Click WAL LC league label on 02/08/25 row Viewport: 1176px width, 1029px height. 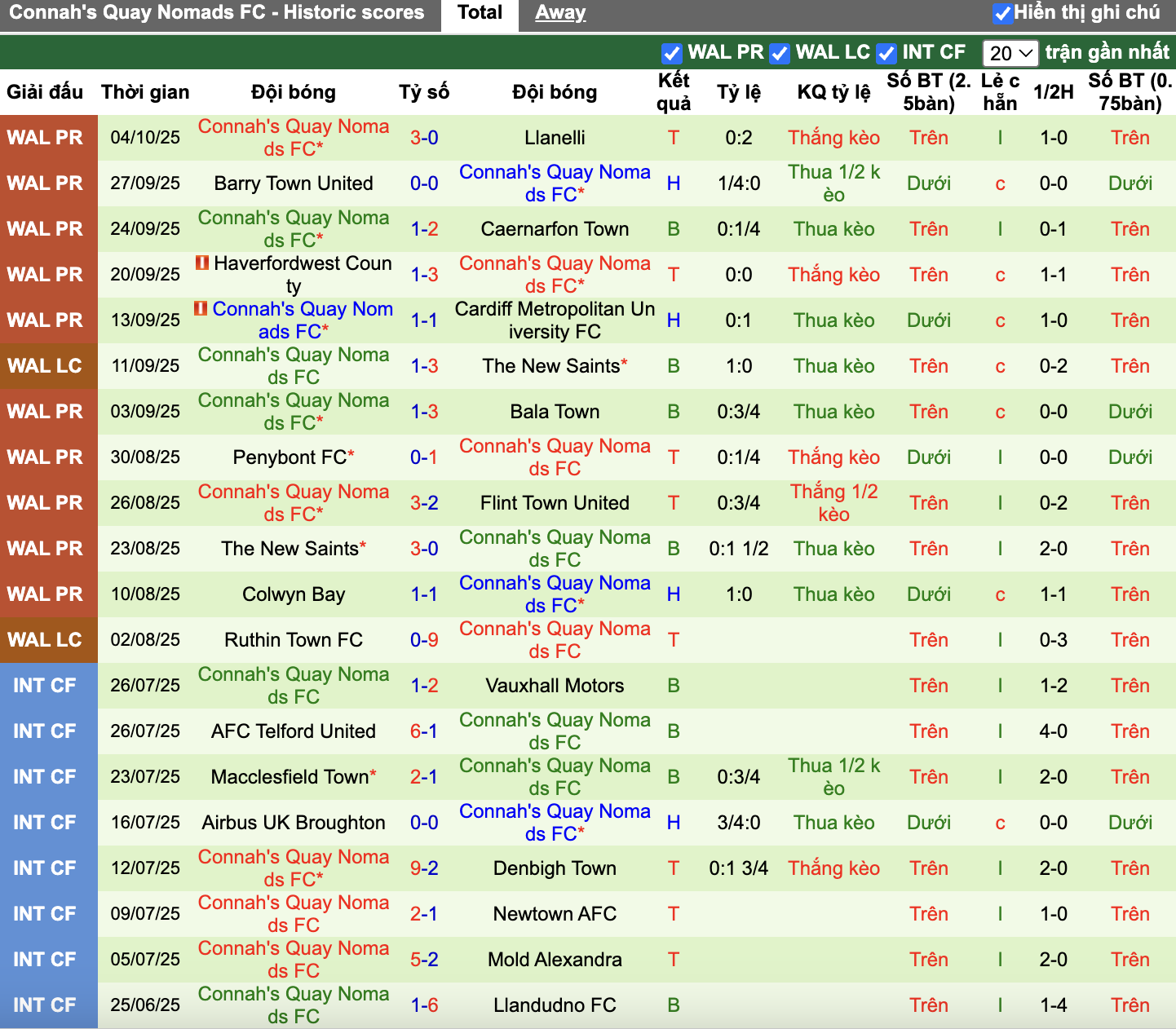coord(45,640)
